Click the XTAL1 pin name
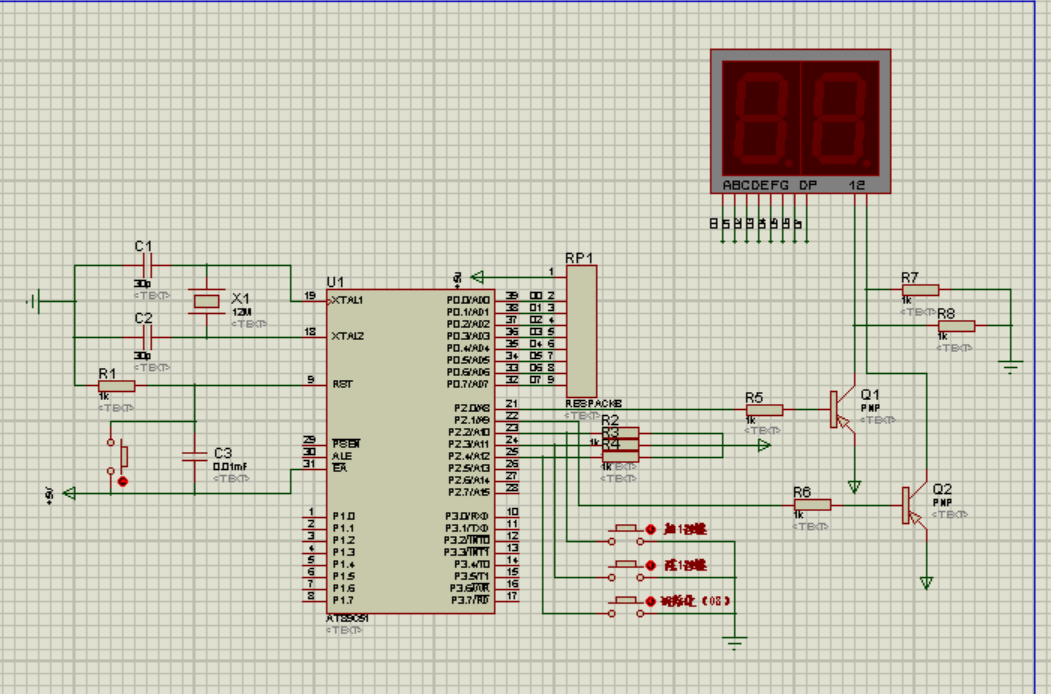1051x694 pixels. (348, 300)
